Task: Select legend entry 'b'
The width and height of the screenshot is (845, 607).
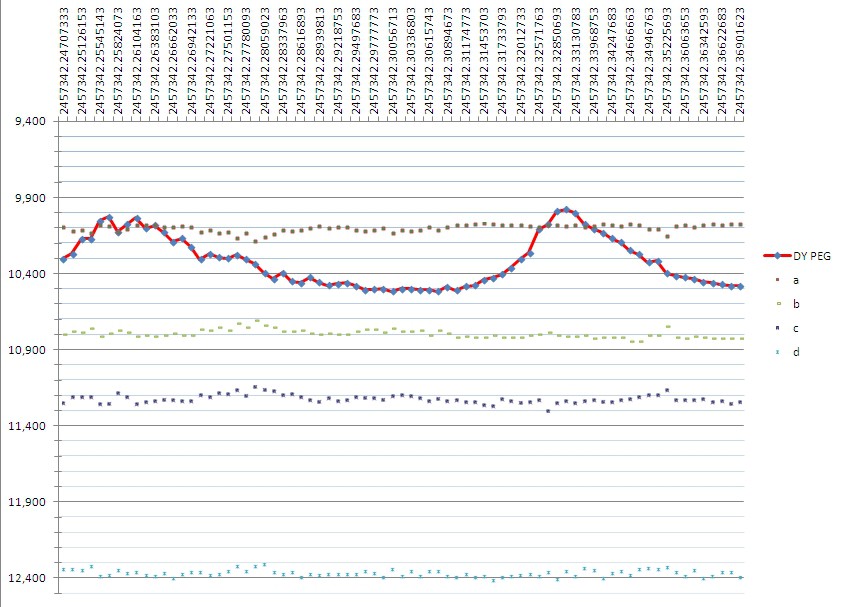Action: [787, 304]
